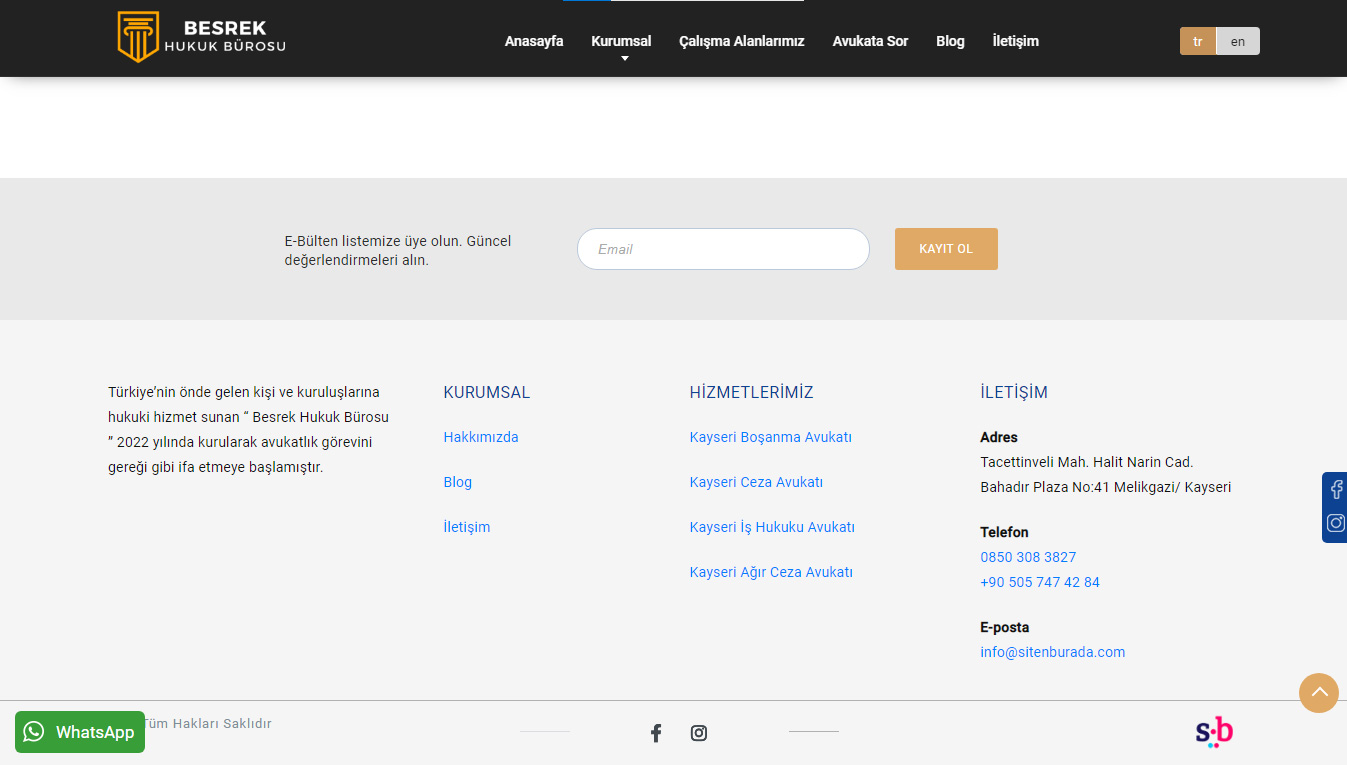Viewport: 1347px width, 765px height.
Task: Open the Facebook icon in the side panel
Action: tap(1336, 490)
